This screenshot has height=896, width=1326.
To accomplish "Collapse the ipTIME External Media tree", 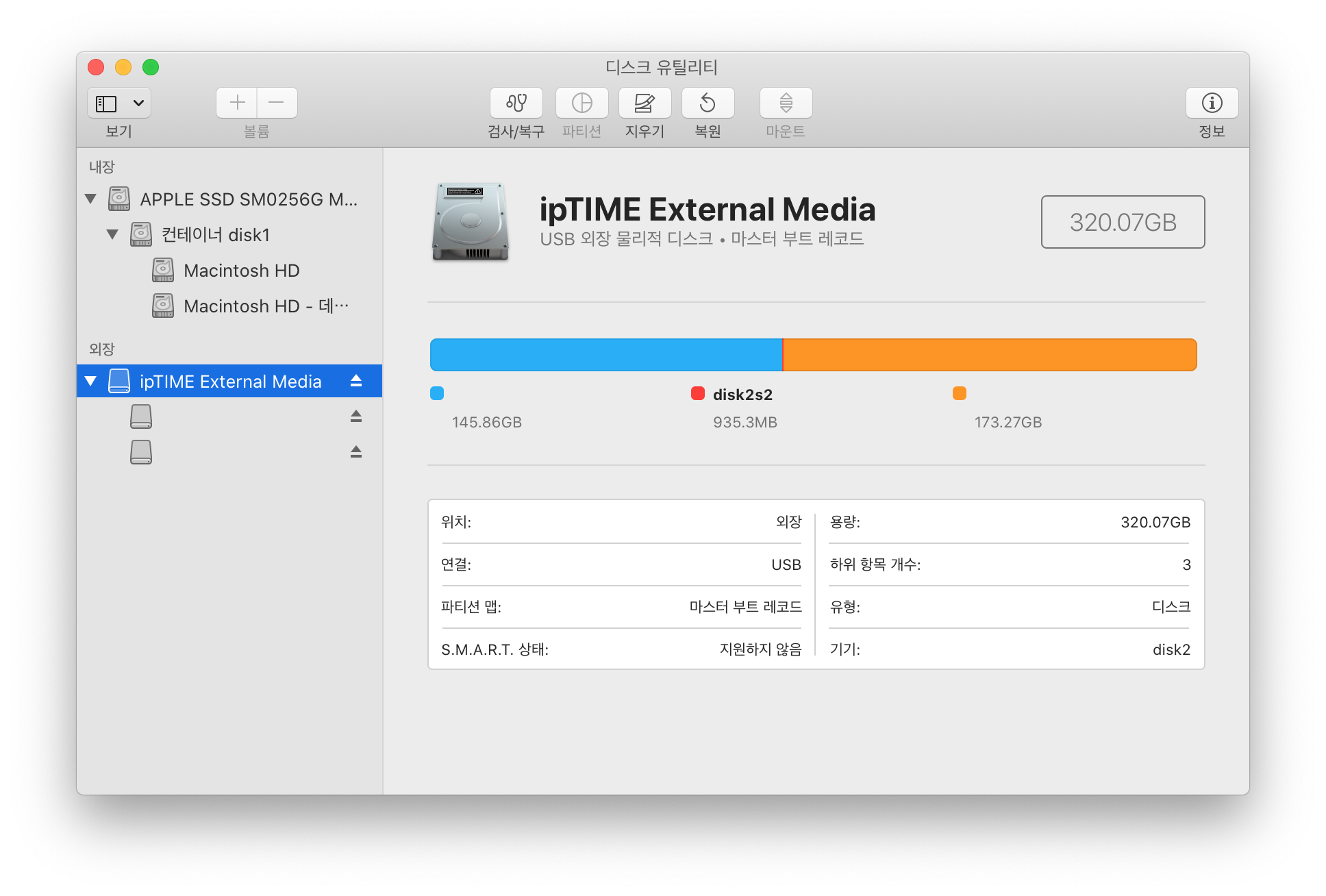I will 90,381.
